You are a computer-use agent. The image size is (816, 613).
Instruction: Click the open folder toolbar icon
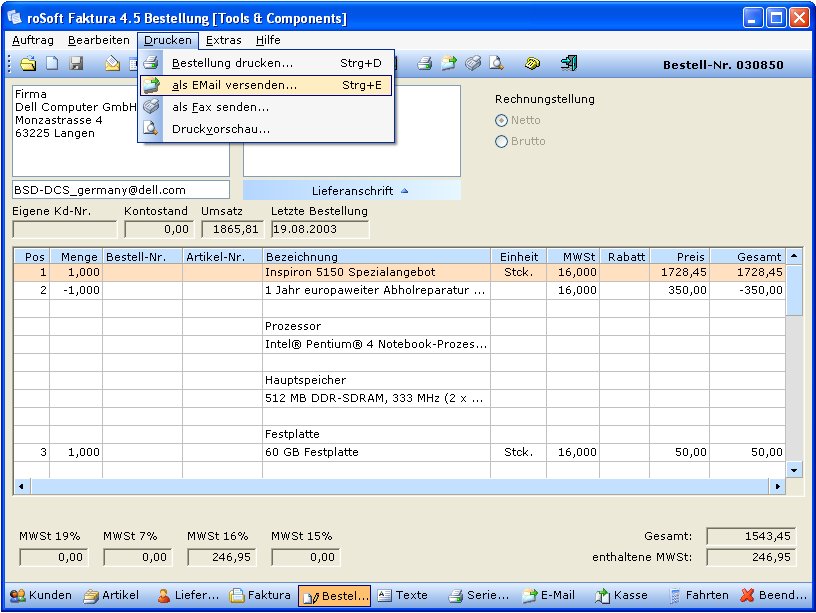(x=28, y=64)
